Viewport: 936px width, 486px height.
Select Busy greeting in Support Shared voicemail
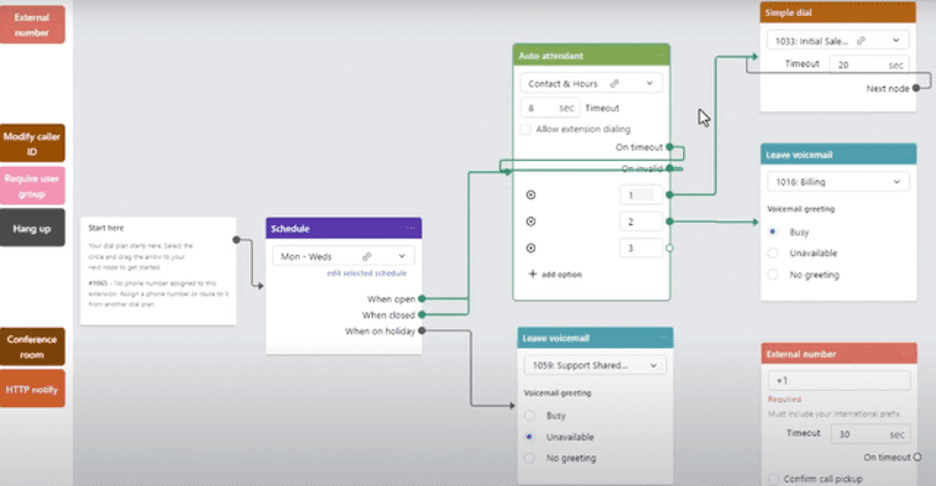[529, 416]
